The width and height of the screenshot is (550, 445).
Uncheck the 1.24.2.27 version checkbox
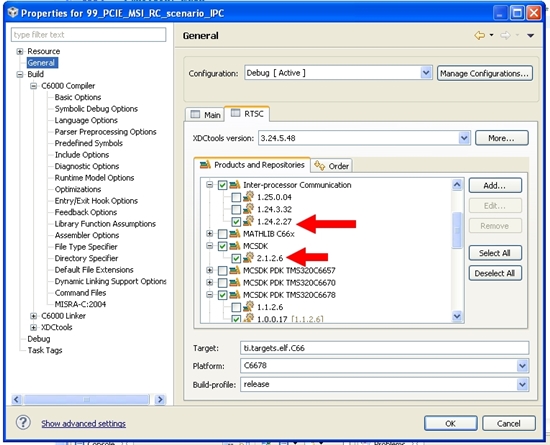(x=236, y=222)
